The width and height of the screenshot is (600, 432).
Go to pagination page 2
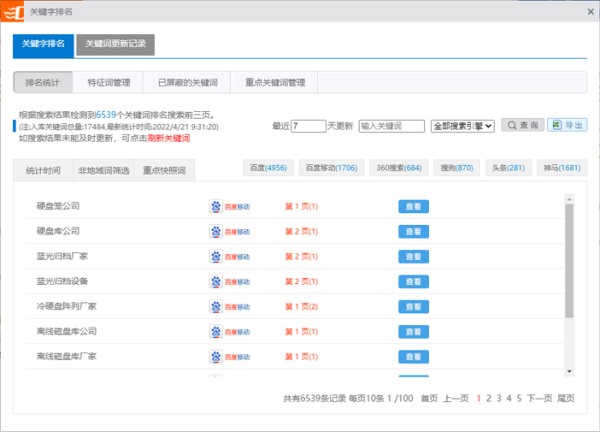pyautogui.click(x=489, y=398)
